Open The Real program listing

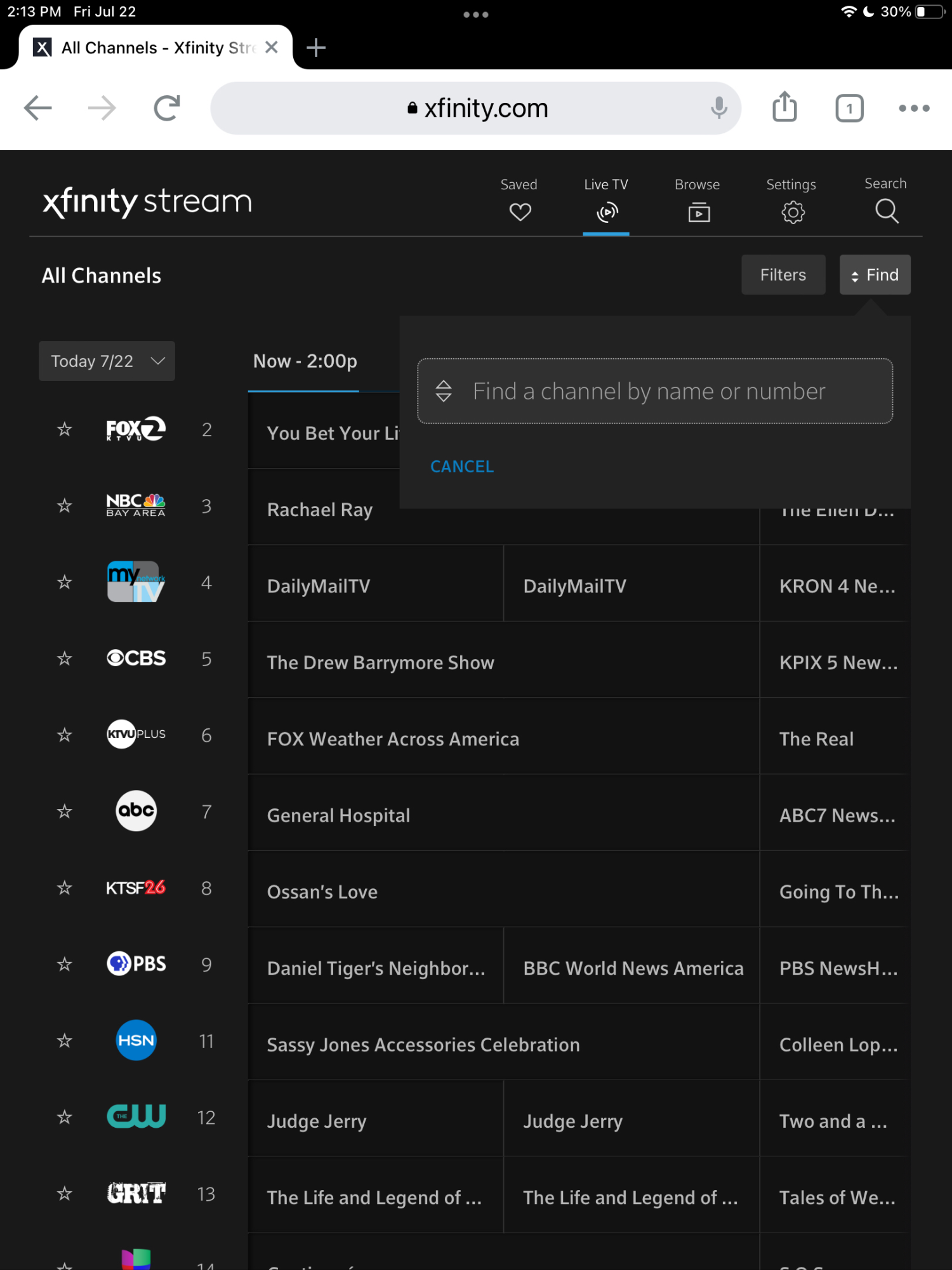click(x=835, y=737)
